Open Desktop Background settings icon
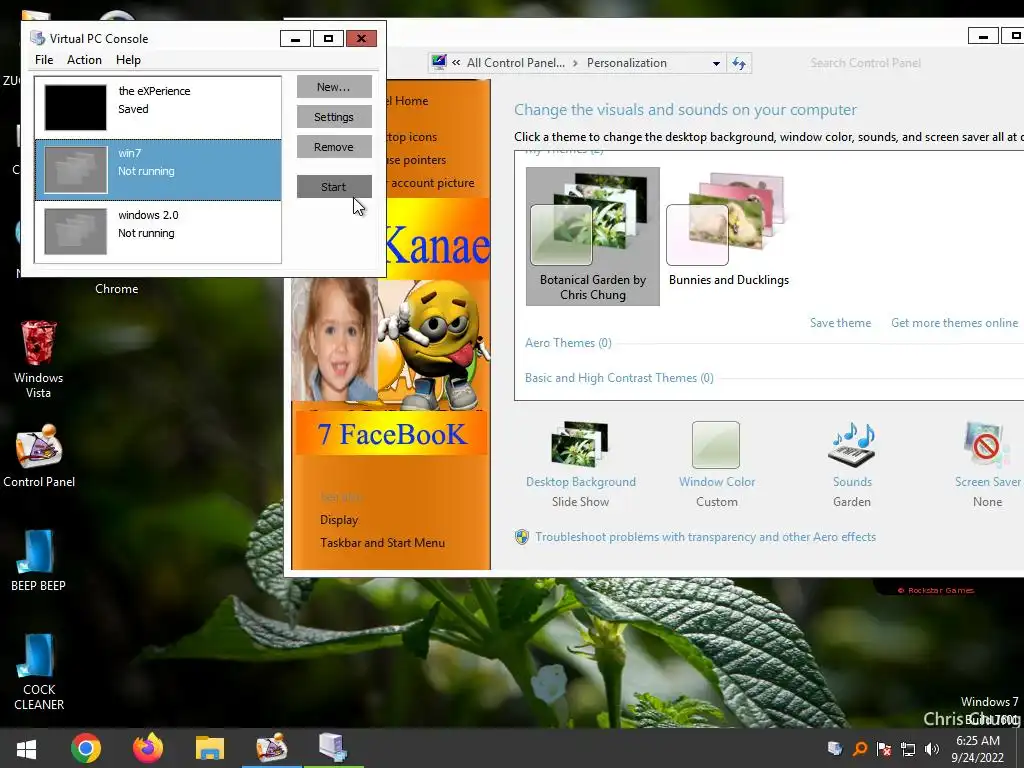 point(580,445)
